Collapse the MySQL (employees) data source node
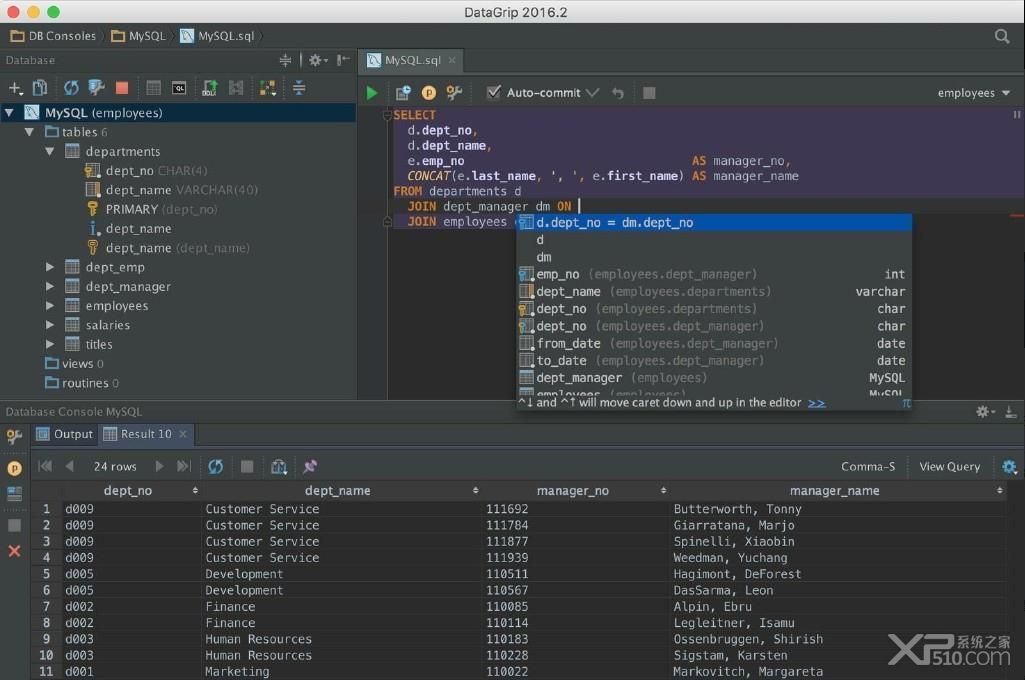 pos(9,112)
